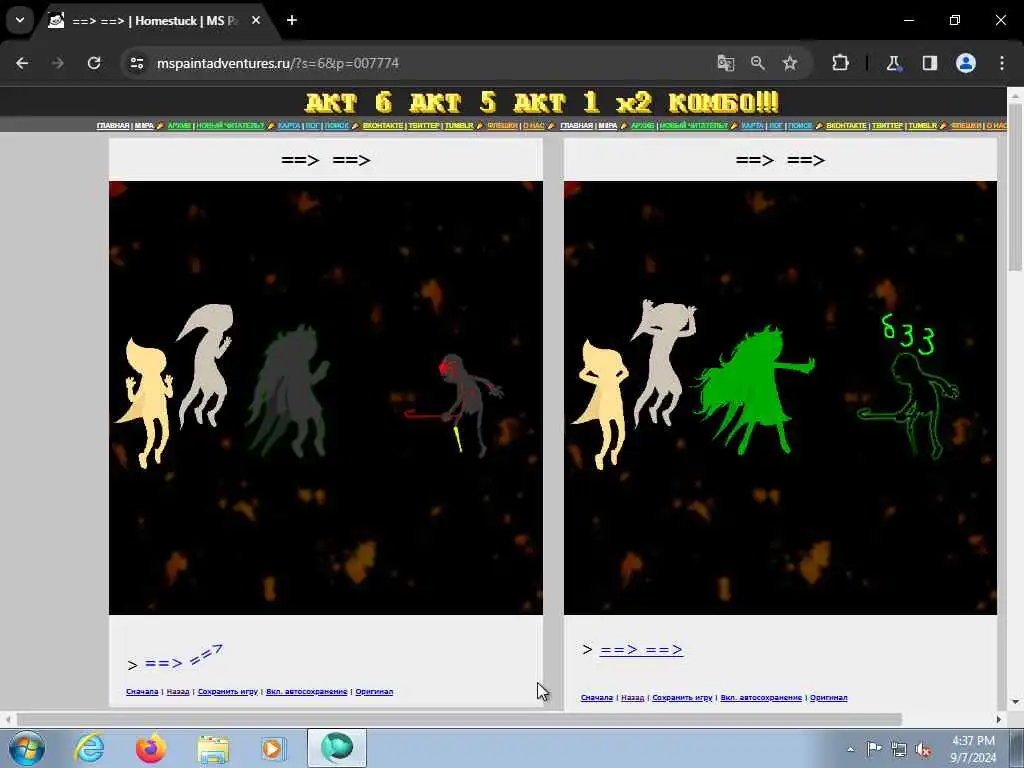Click the vertical scrollbar thumb
1024x768 pixels.
[x=1015, y=187]
